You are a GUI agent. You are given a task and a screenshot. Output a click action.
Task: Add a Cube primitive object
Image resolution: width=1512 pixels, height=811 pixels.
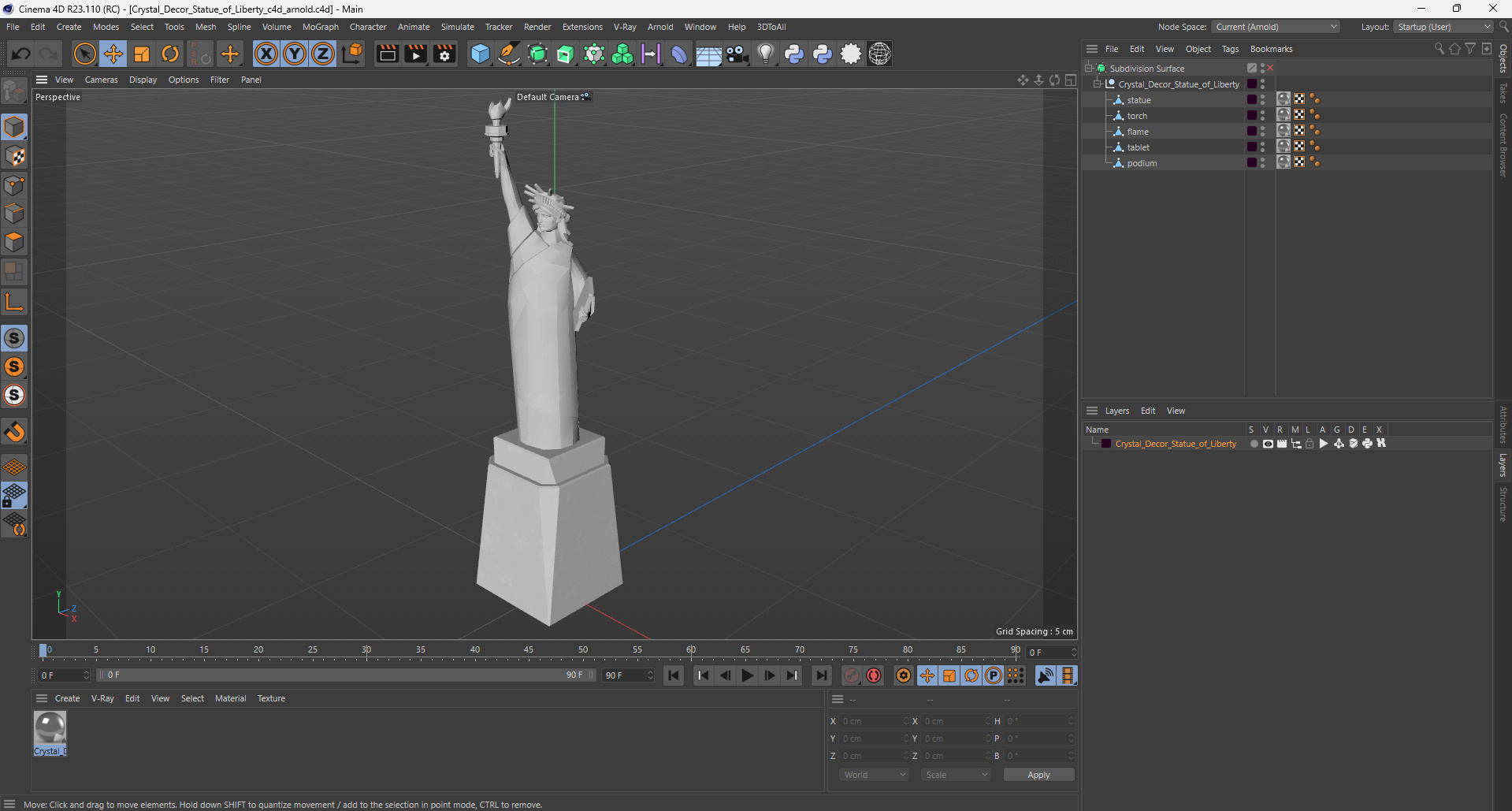pos(480,54)
